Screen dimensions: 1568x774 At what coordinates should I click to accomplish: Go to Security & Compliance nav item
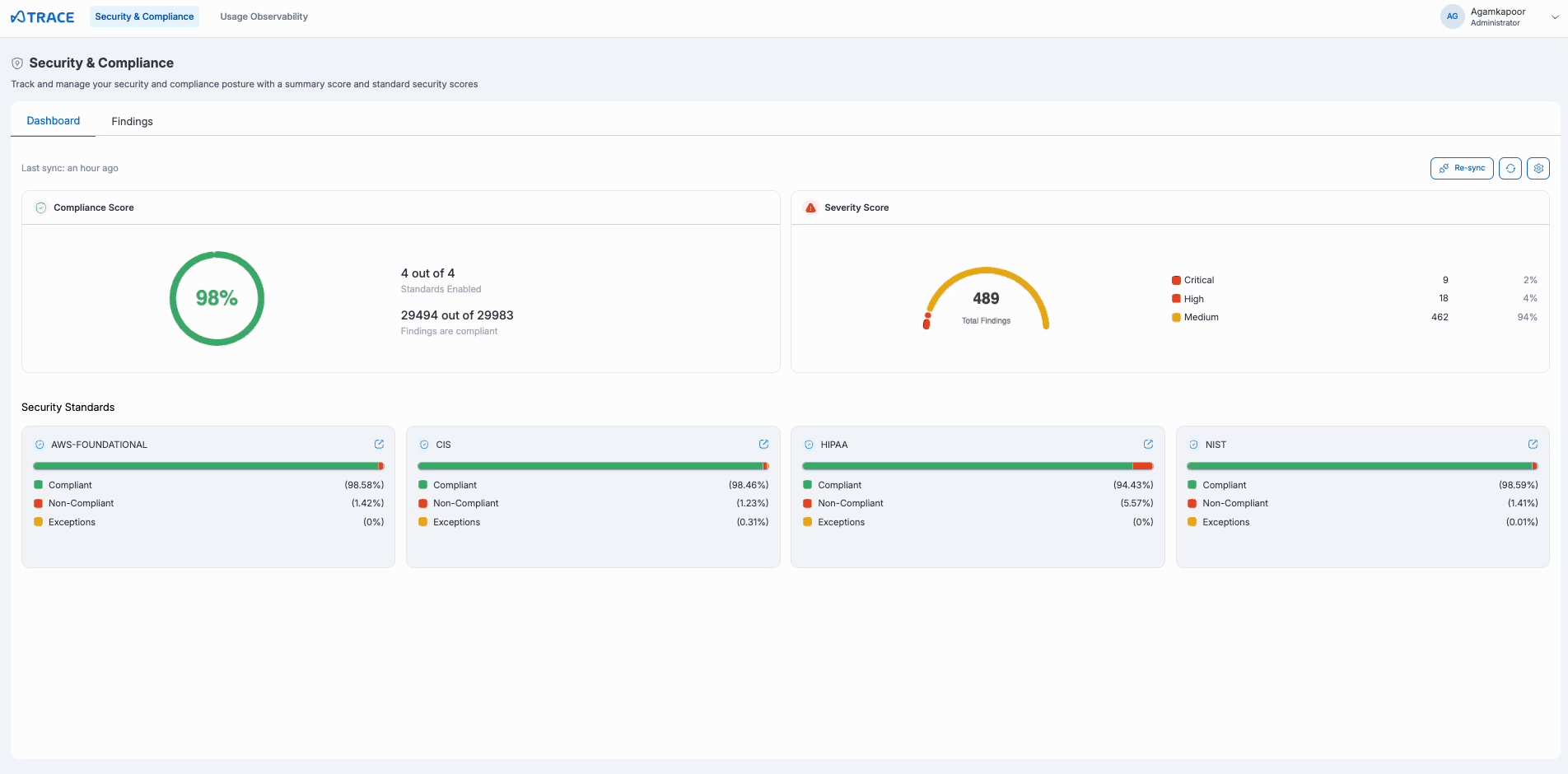[144, 16]
